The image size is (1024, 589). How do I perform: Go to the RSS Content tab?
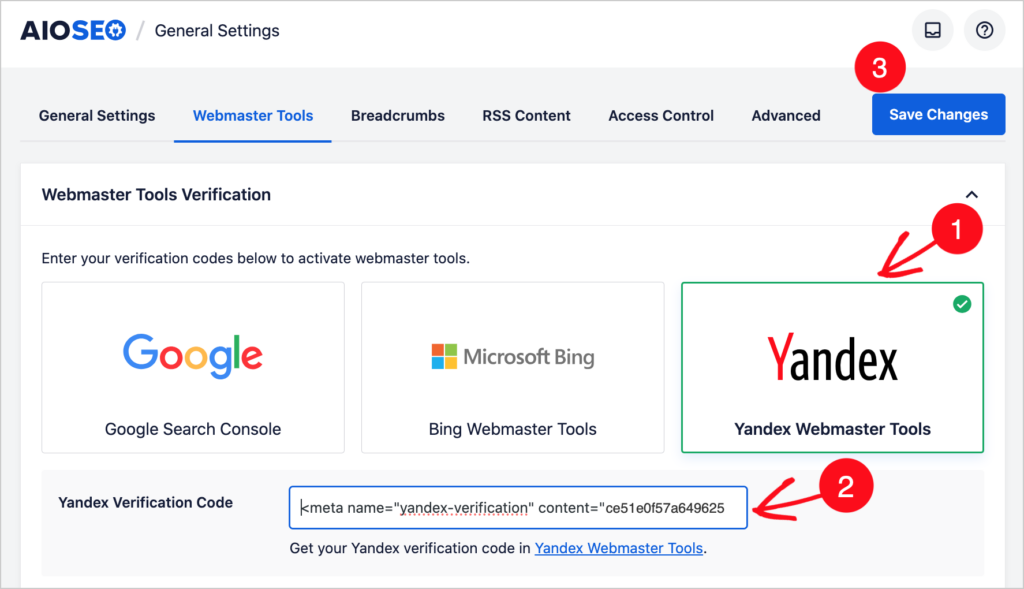(526, 116)
